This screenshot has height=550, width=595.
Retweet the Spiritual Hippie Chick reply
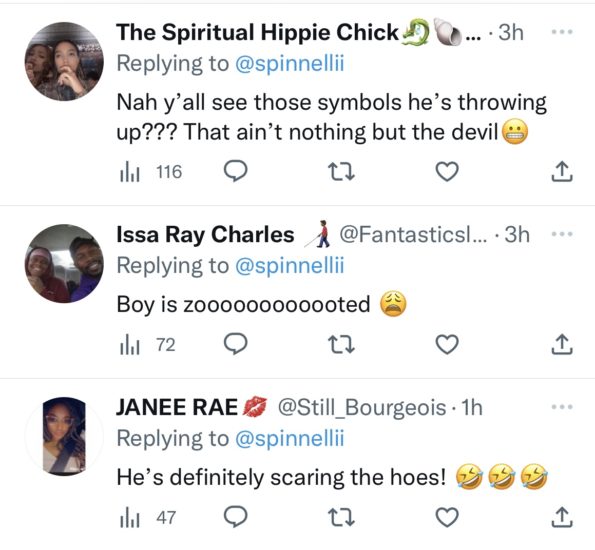(x=341, y=172)
